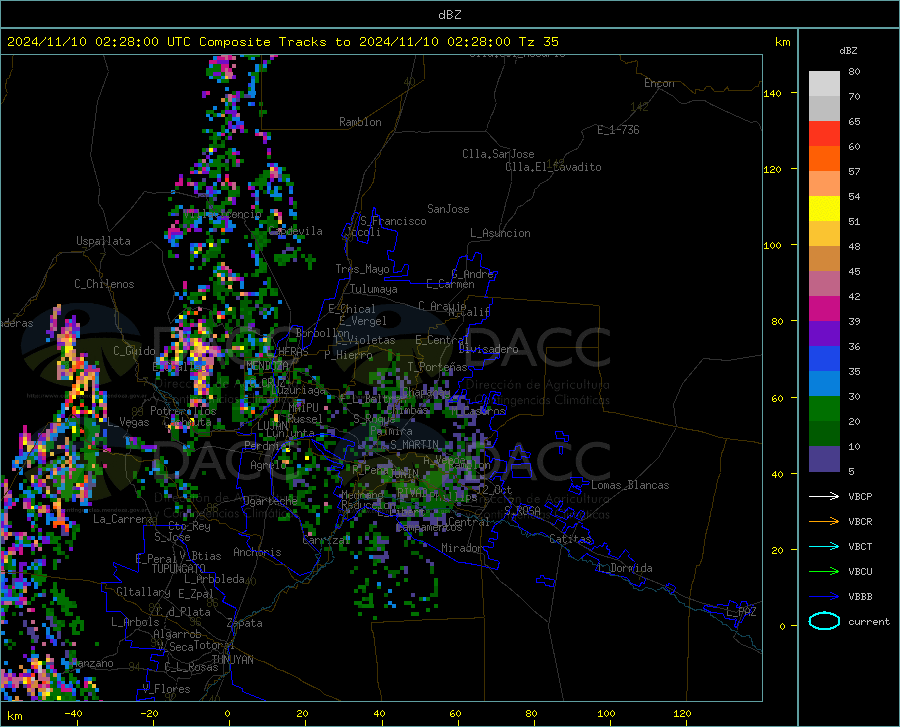Click the Divisadero map label
Image resolution: width=900 pixels, height=727 pixels.
tap(488, 349)
